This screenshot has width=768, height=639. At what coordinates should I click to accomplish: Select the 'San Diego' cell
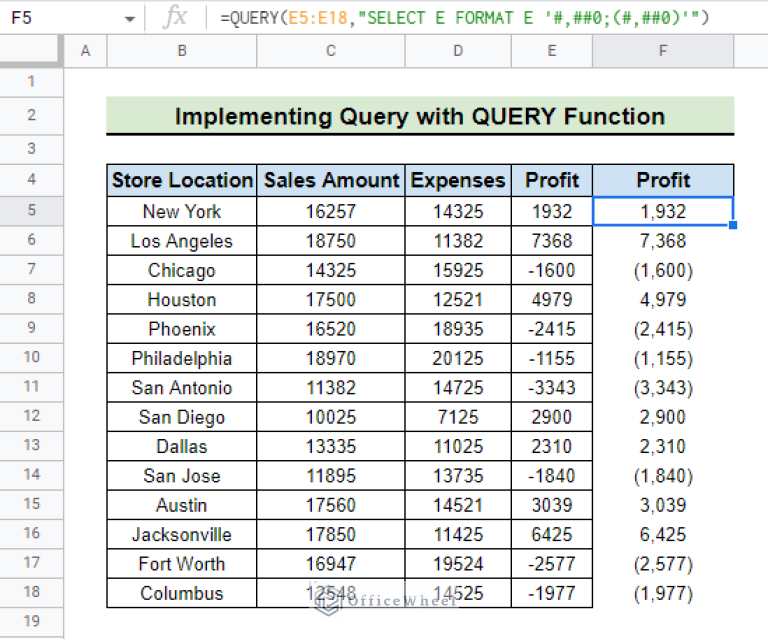pyautogui.click(x=182, y=417)
